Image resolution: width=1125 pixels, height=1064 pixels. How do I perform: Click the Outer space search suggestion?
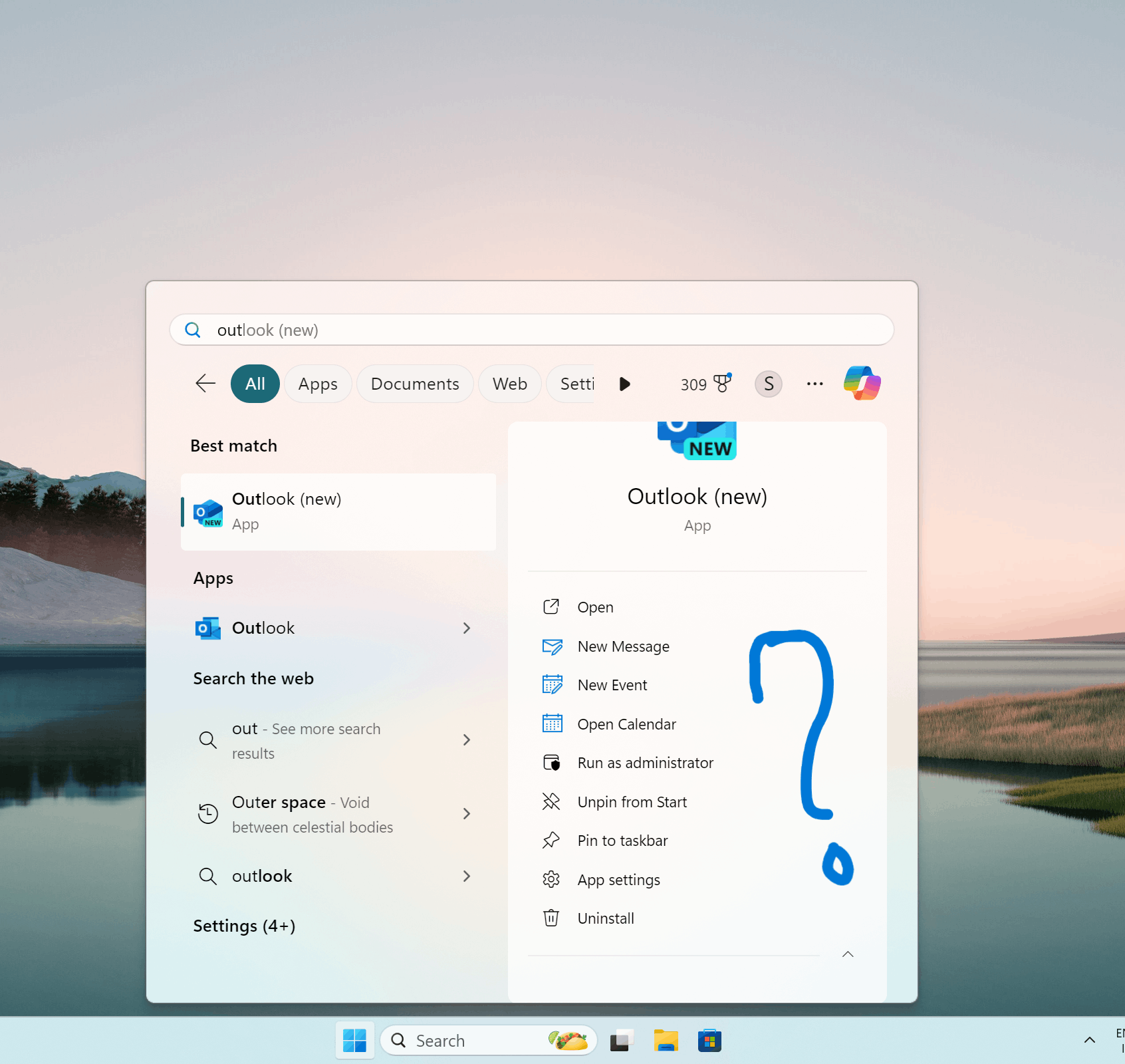[338, 814]
